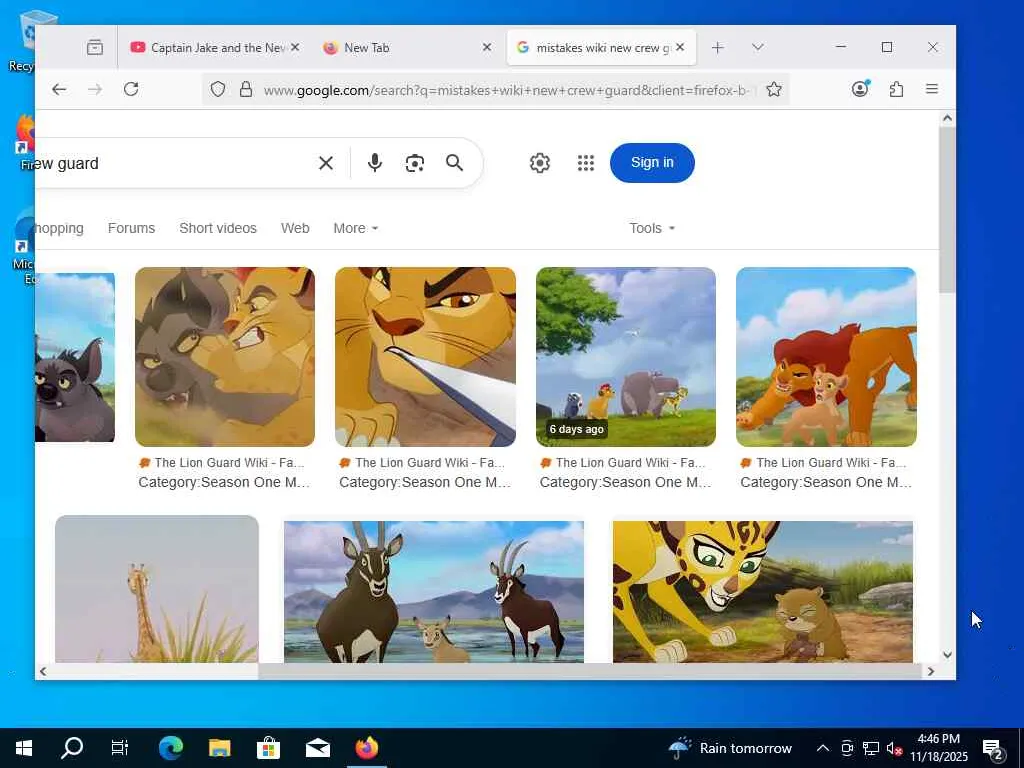Open Firefox View tabs icon

(95, 48)
